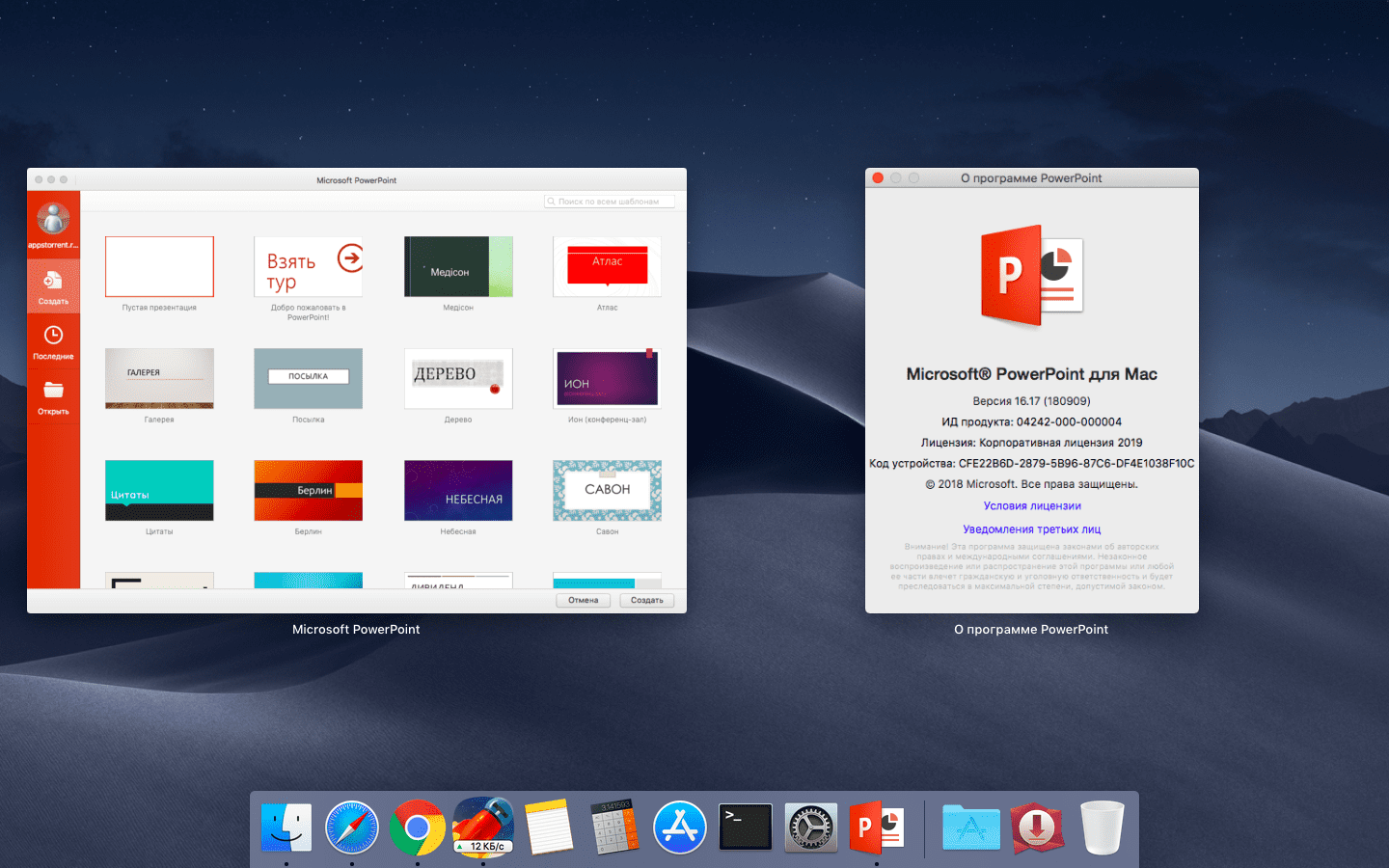Open the Trash in the Dock
Viewport: 1389px width, 868px height.
coord(1103,827)
